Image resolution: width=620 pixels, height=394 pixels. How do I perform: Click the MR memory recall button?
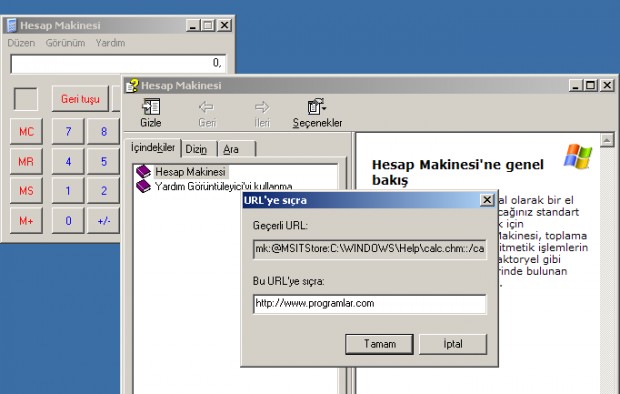click(26, 161)
